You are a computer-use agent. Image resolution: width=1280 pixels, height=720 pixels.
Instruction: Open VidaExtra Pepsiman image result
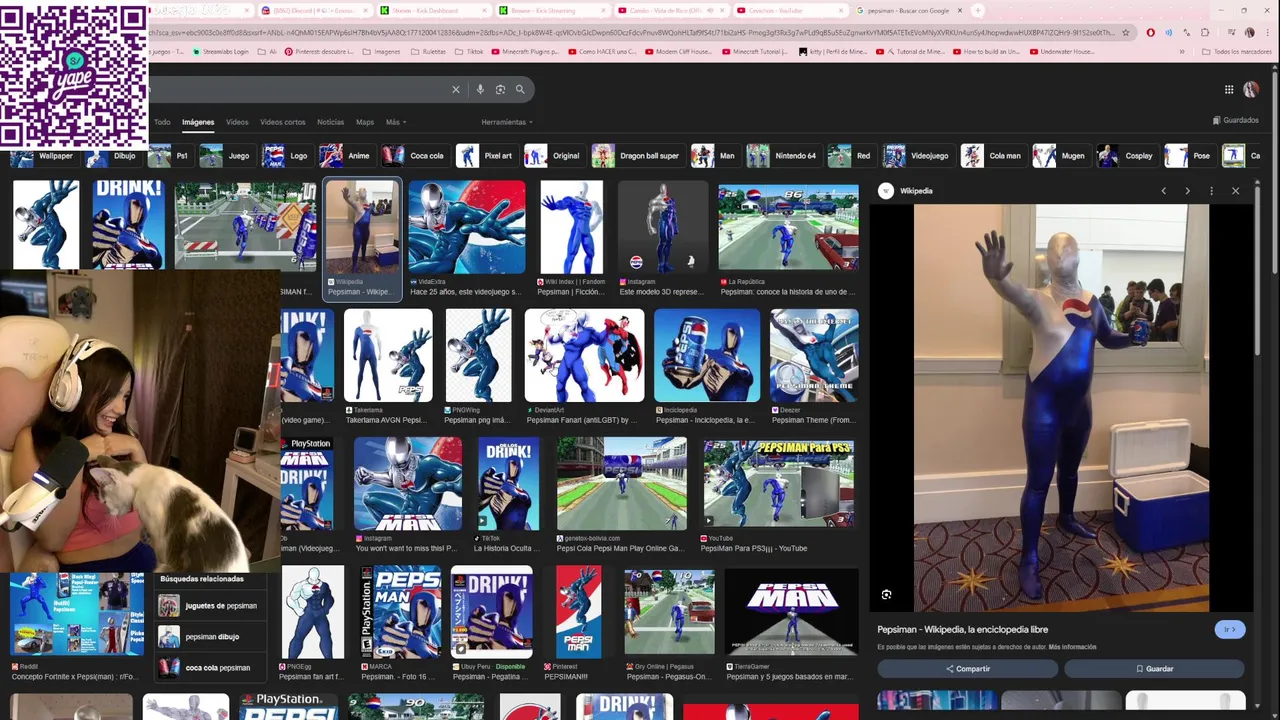click(466, 227)
